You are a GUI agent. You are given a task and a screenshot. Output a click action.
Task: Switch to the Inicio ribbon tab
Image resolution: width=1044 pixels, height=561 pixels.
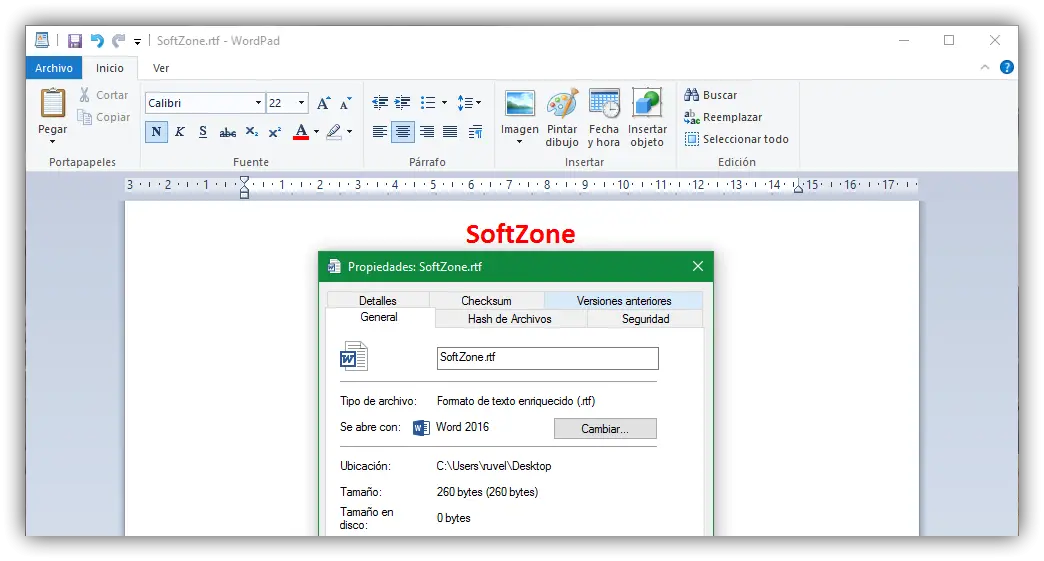point(109,68)
